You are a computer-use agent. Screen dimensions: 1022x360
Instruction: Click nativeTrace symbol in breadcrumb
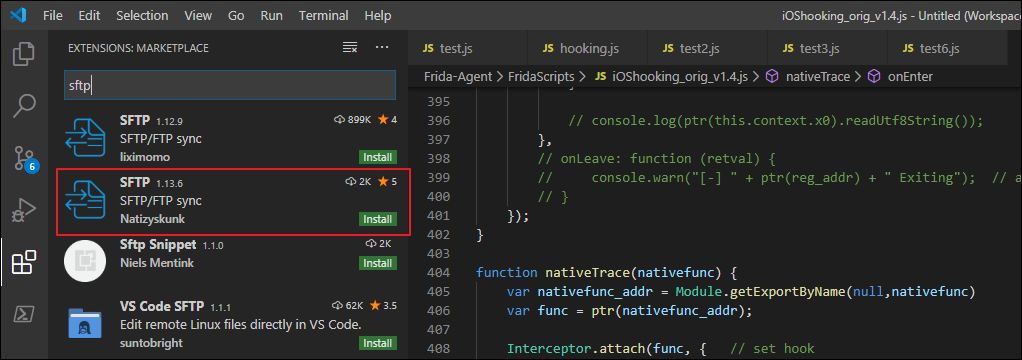pos(817,76)
